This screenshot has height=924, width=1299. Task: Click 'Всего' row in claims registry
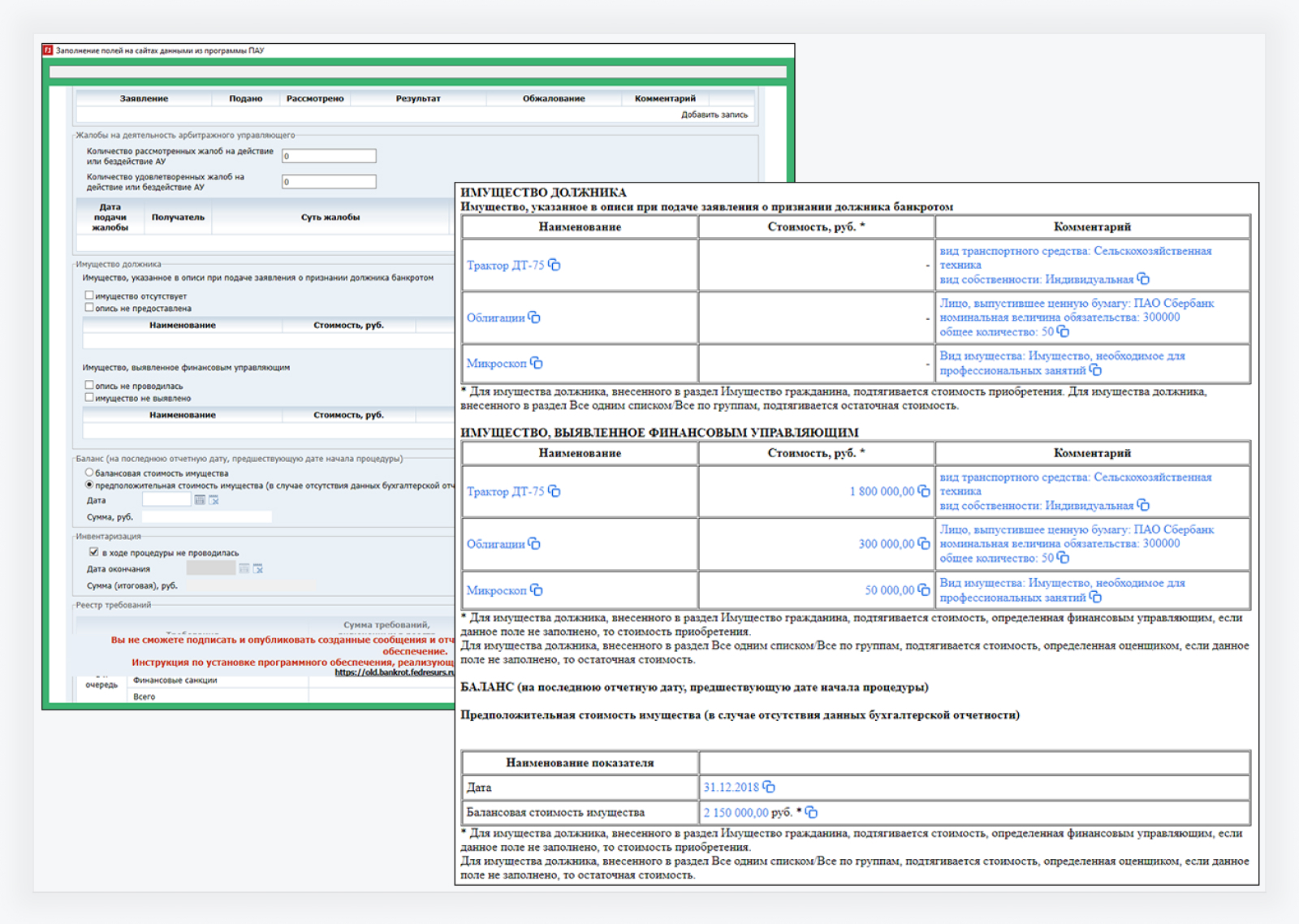pyautogui.click(x=145, y=697)
